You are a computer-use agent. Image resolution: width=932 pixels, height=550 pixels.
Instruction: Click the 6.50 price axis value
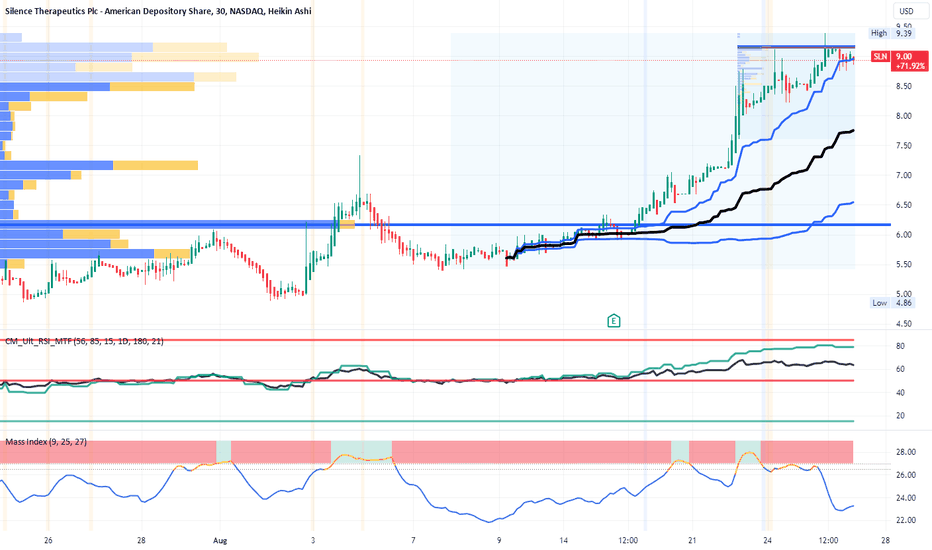pos(903,205)
